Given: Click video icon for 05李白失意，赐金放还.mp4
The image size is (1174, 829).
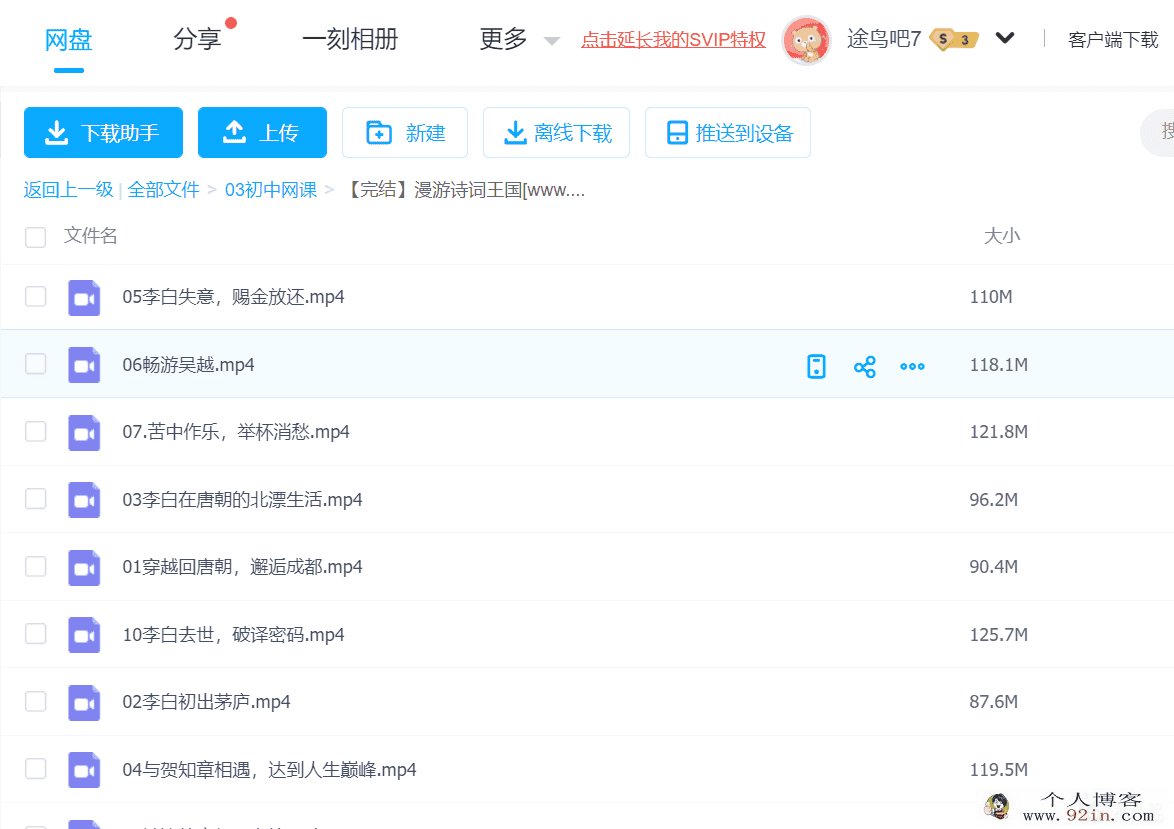Looking at the screenshot, I should tap(84, 297).
